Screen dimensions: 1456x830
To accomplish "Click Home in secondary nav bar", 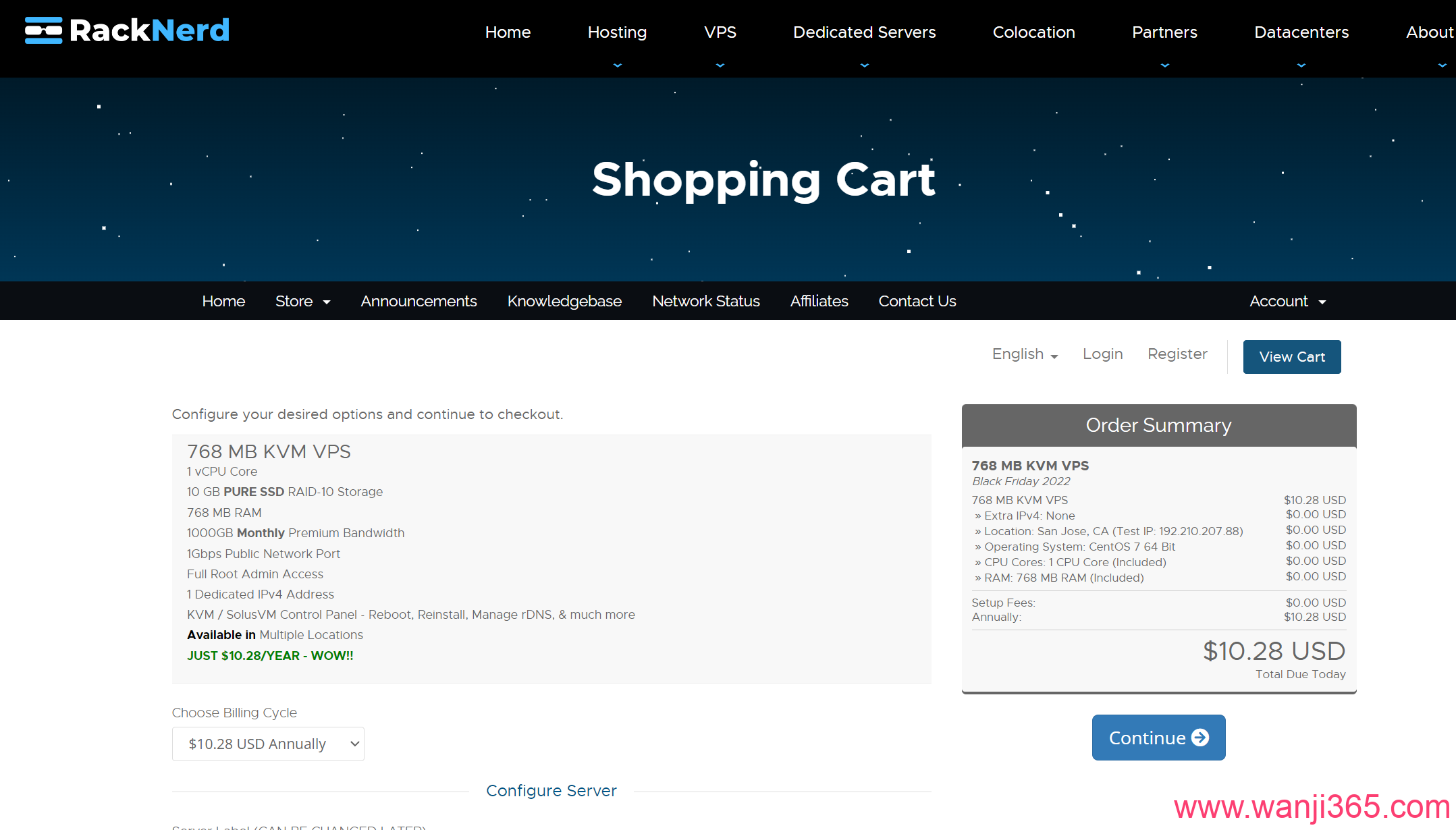I will pos(223,301).
